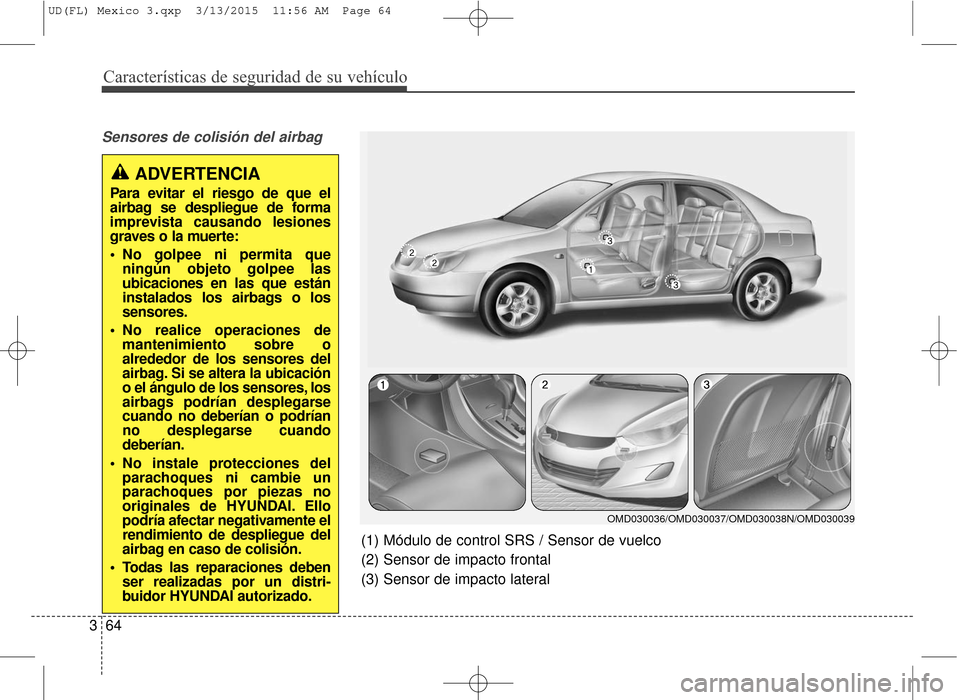Click the image code 'OMD030036/OMD030037/OMD030038N/OMD030039'

(730, 519)
